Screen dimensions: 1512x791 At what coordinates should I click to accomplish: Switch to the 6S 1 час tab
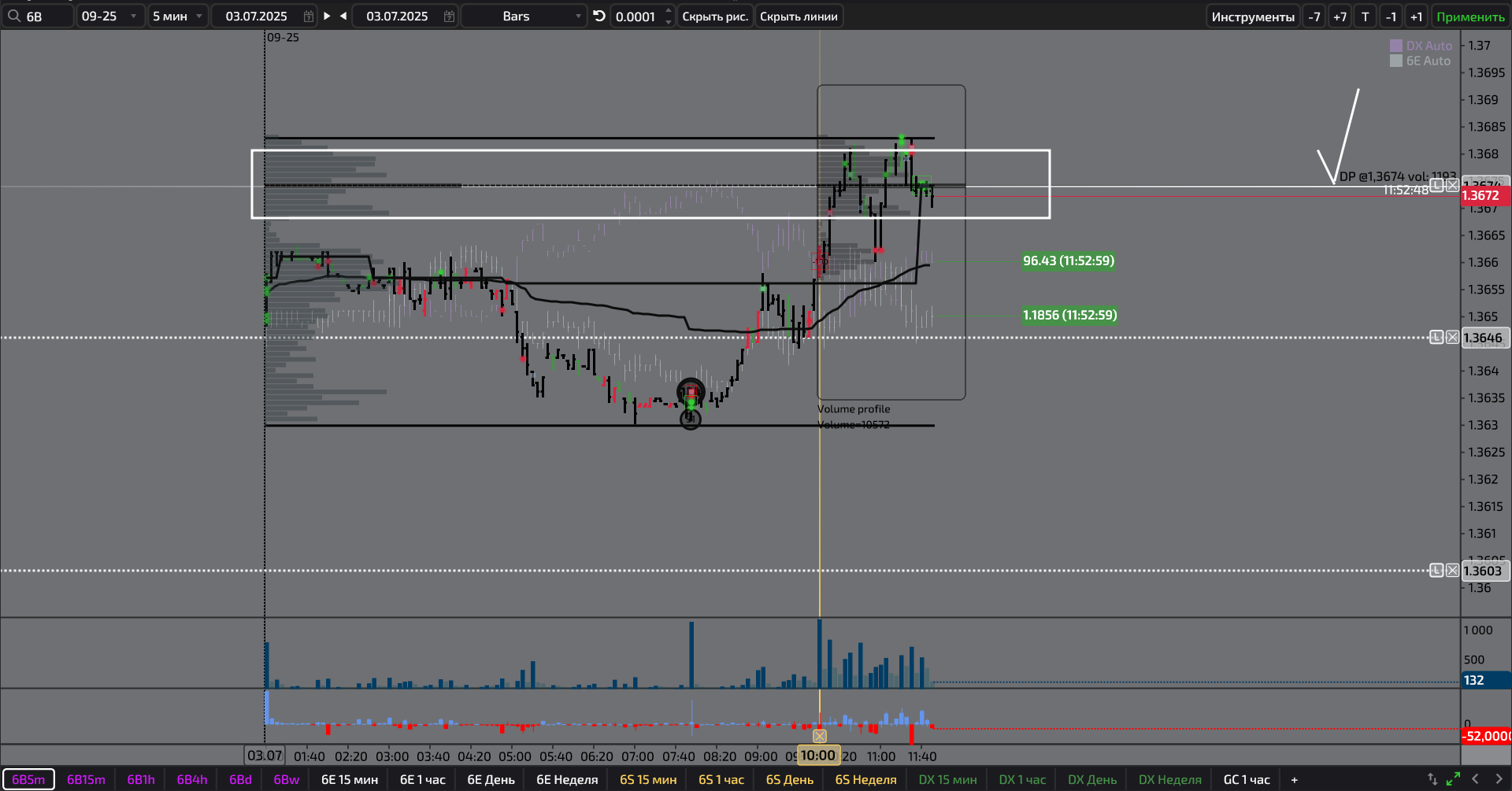point(721,779)
